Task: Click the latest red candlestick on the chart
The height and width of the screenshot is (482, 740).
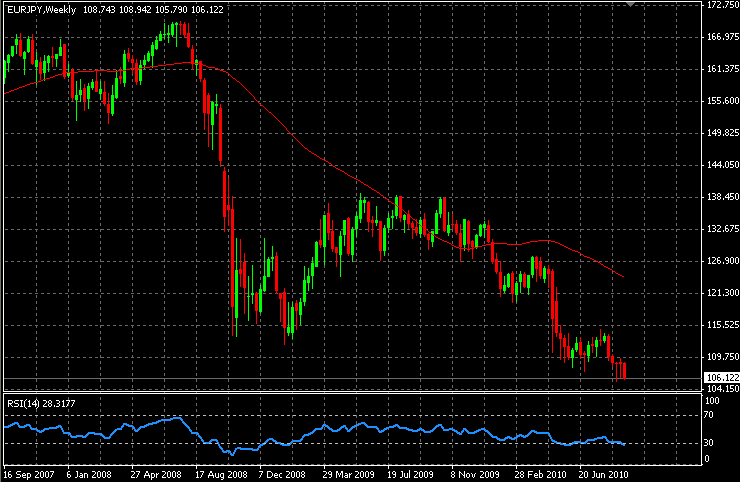Action: click(624, 371)
